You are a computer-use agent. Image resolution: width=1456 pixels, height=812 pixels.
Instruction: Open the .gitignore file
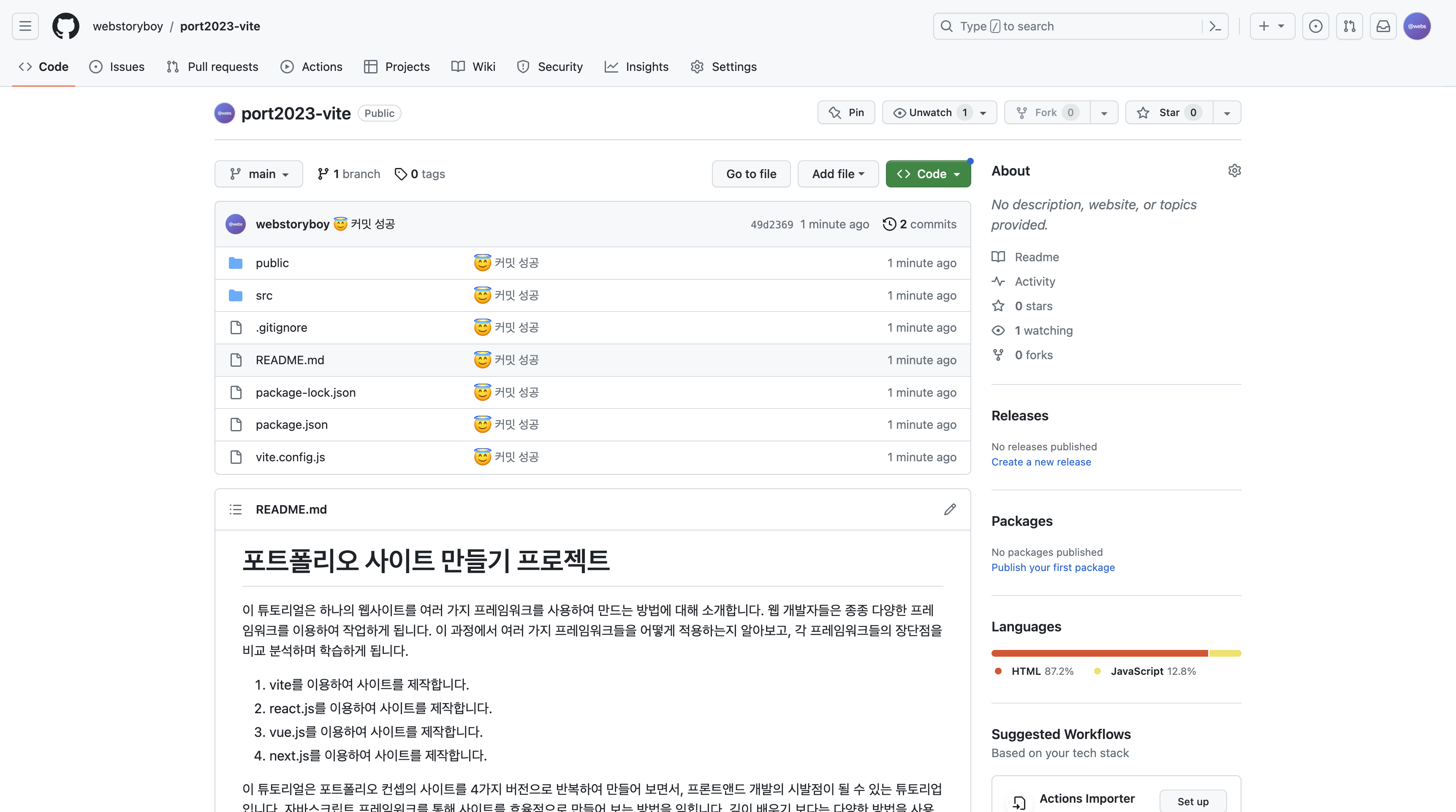coord(281,328)
